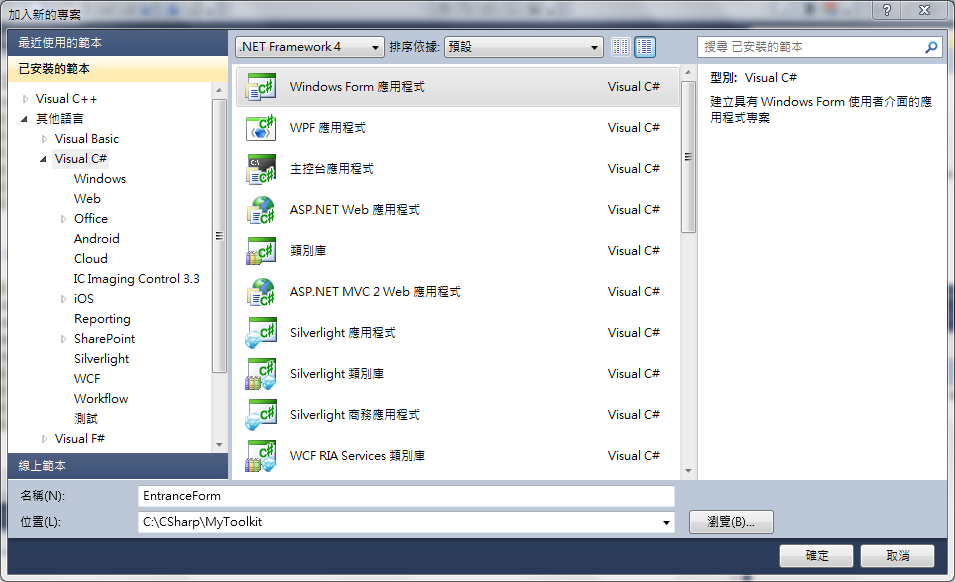955x582 pixels.
Task: Select the Android tree item
Action: pyautogui.click(x=96, y=239)
